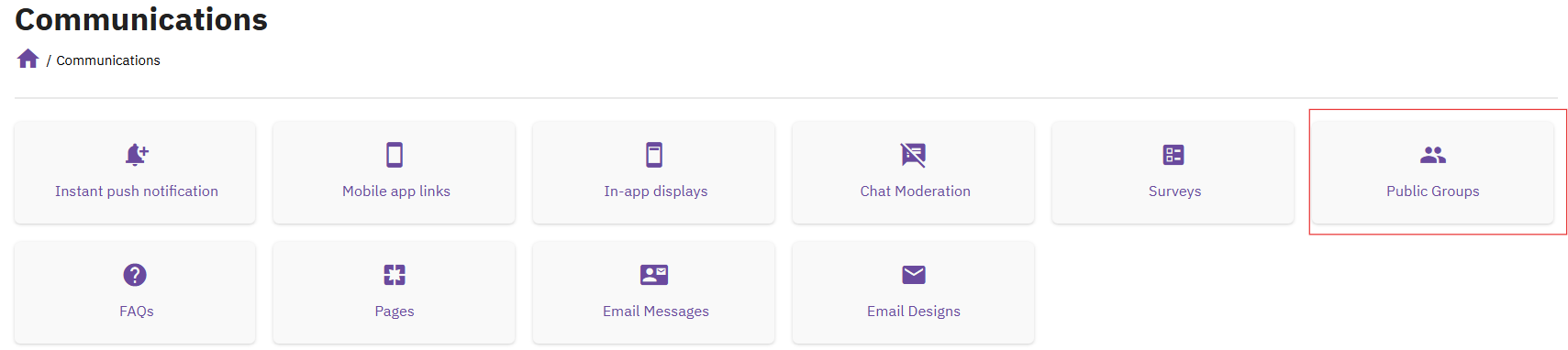Open the Mobile app links label
1568x350 pixels.
(396, 191)
